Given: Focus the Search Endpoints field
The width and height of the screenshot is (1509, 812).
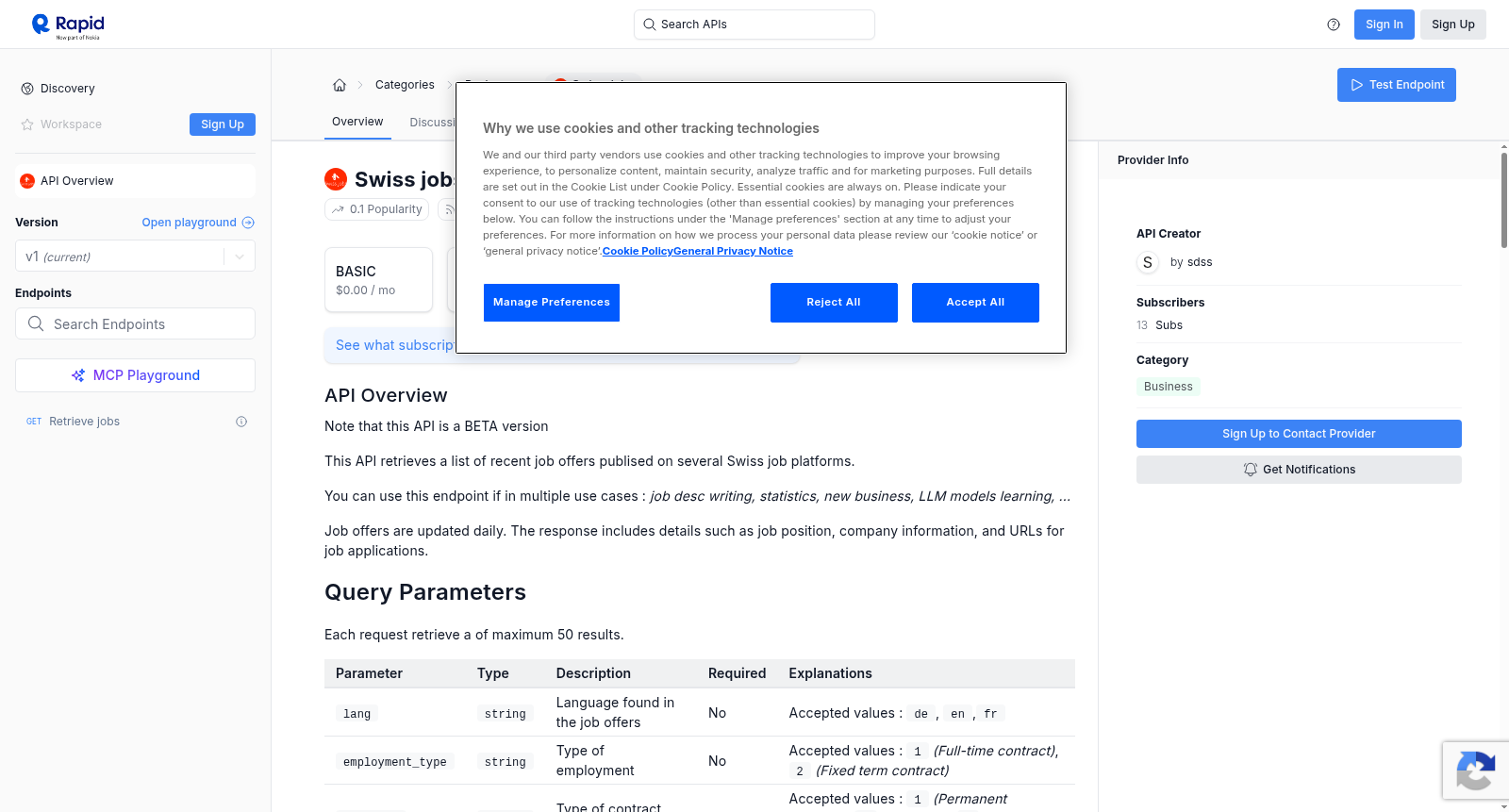Looking at the screenshot, I should pos(135,323).
